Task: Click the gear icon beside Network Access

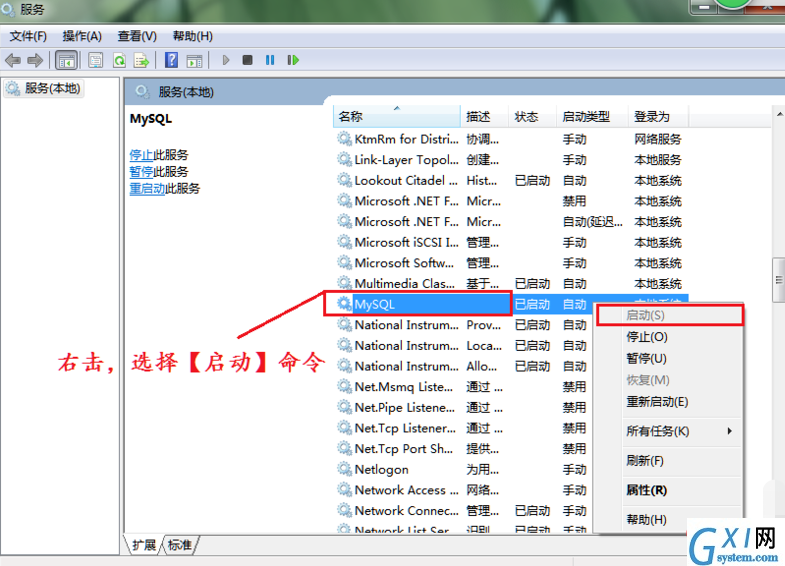Action: point(344,489)
